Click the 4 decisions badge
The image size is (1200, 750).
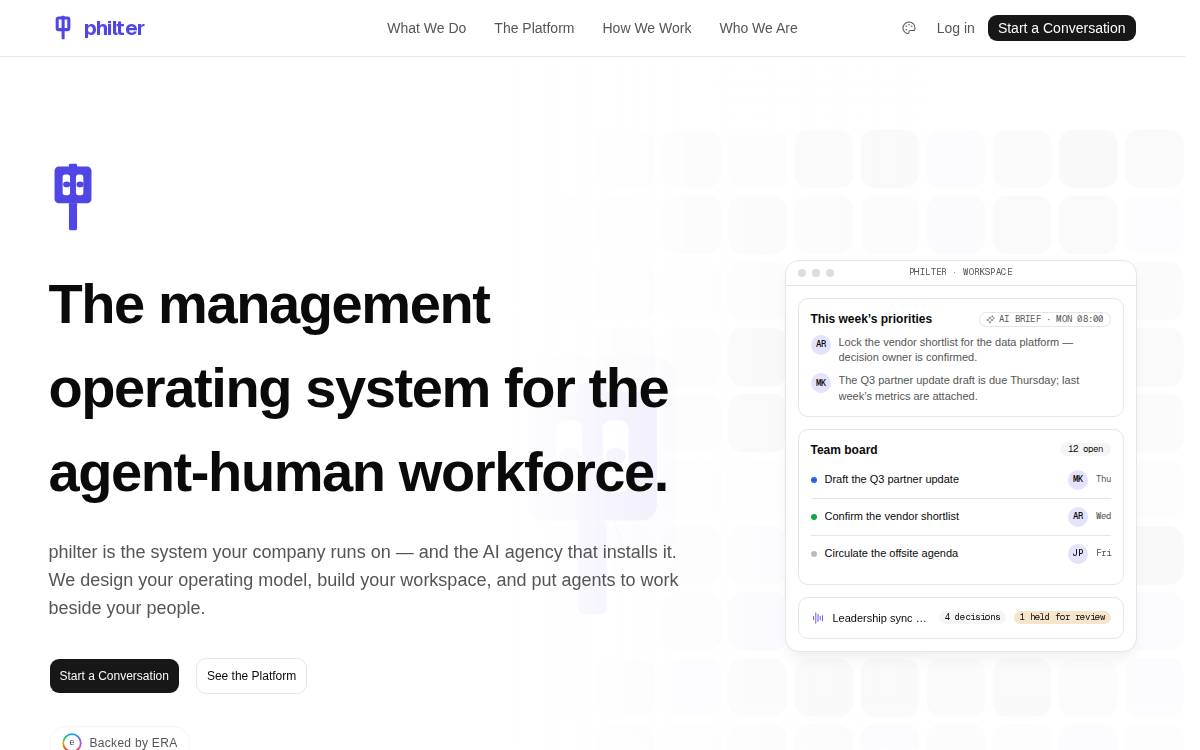click(x=973, y=618)
